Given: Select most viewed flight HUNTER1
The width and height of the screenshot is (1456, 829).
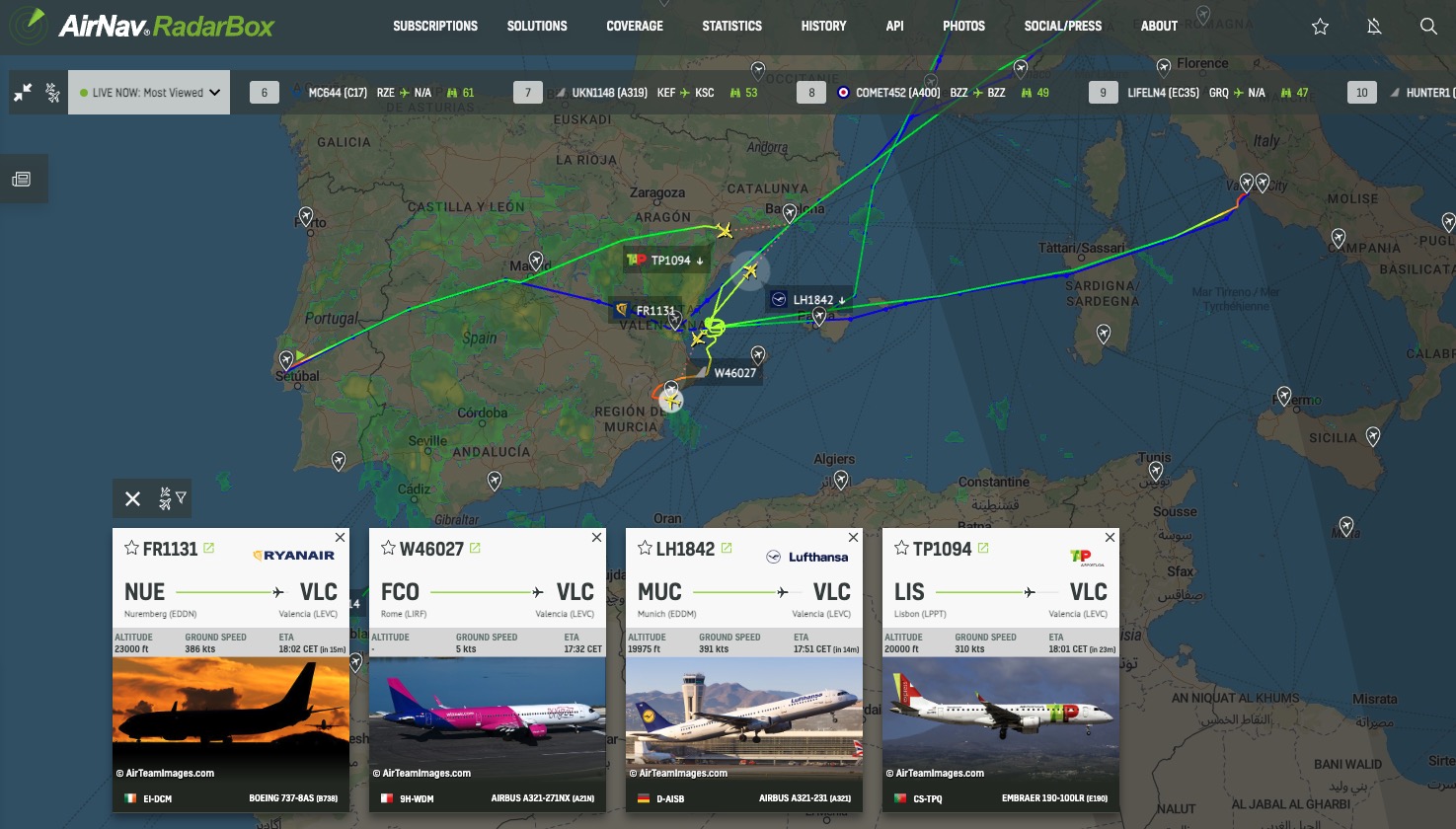Looking at the screenshot, I should pyautogui.click(x=1428, y=93).
